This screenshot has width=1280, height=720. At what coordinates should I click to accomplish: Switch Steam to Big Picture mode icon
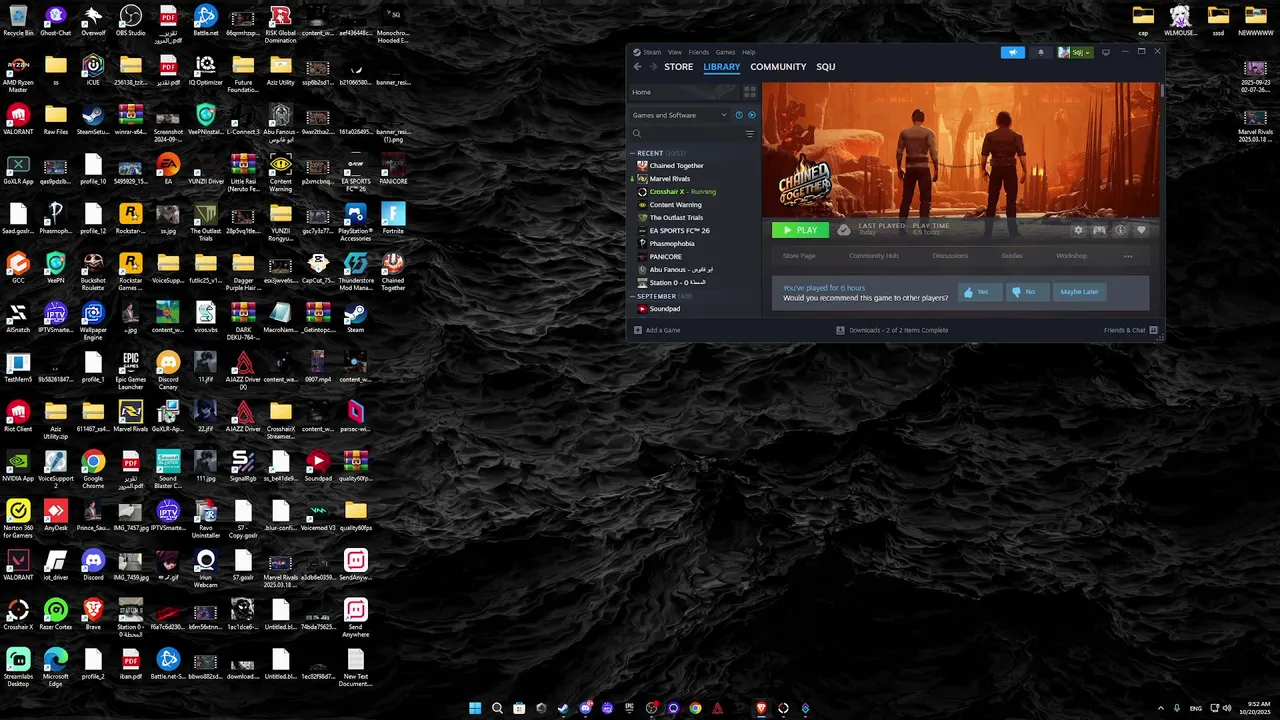[x=1106, y=52]
